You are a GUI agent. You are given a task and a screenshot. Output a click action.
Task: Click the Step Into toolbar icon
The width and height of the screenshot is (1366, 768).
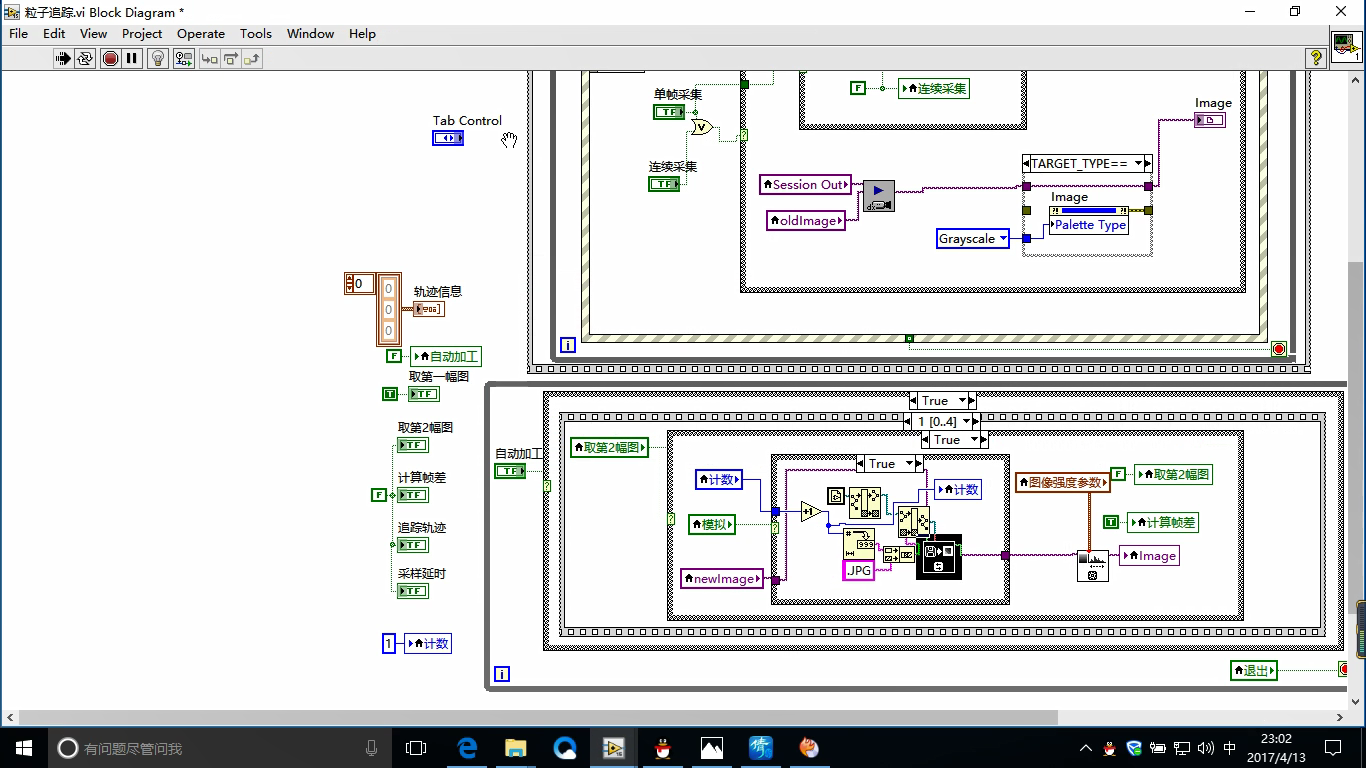(210, 57)
